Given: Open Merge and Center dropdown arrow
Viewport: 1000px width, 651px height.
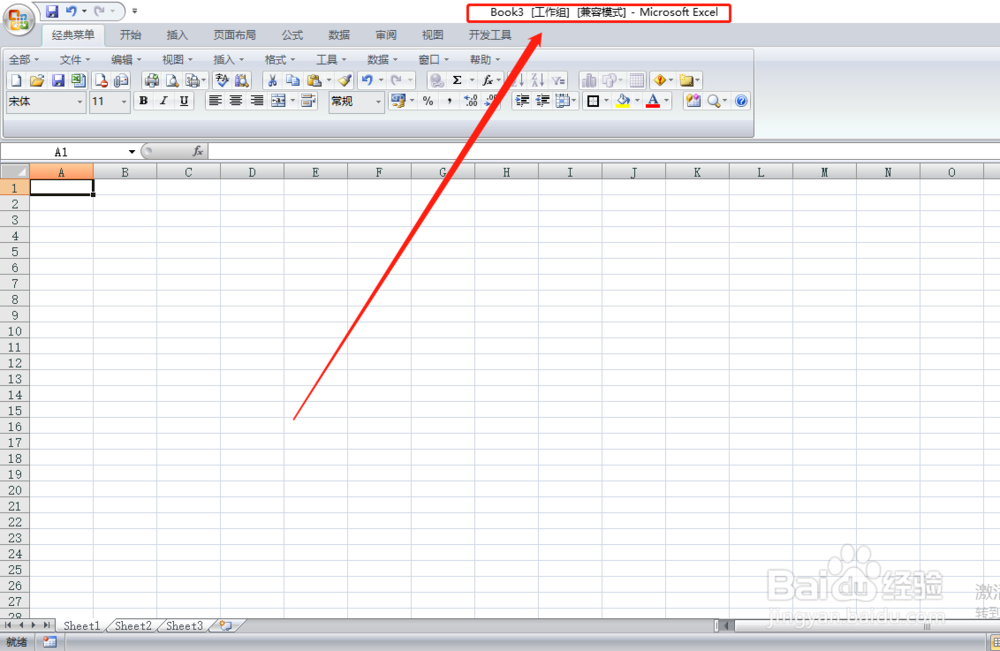Looking at the screenshot, I should 293,101.
